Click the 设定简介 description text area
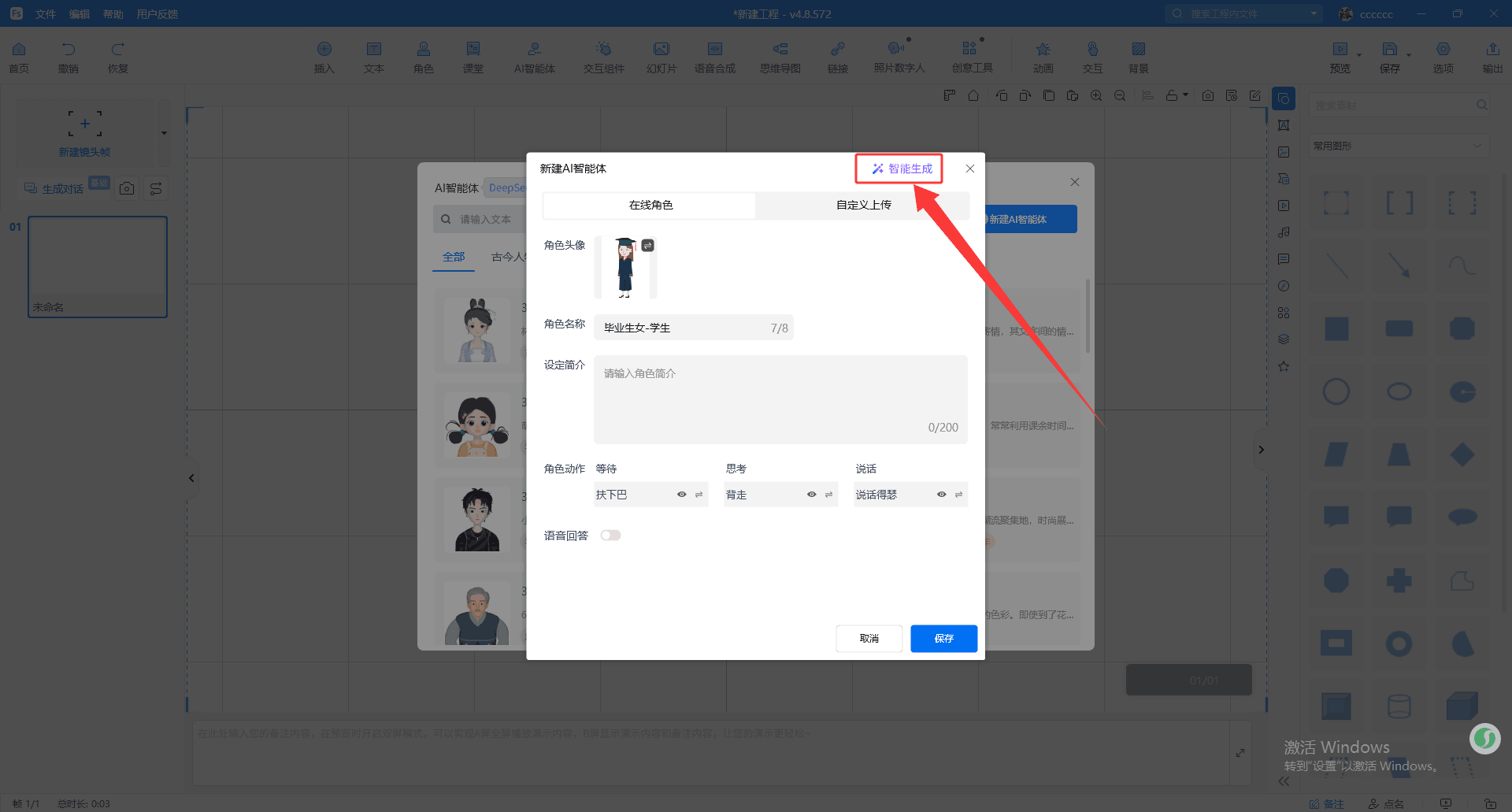The image size is (1512, 812). pyautogui.click(x=780, y=399)
